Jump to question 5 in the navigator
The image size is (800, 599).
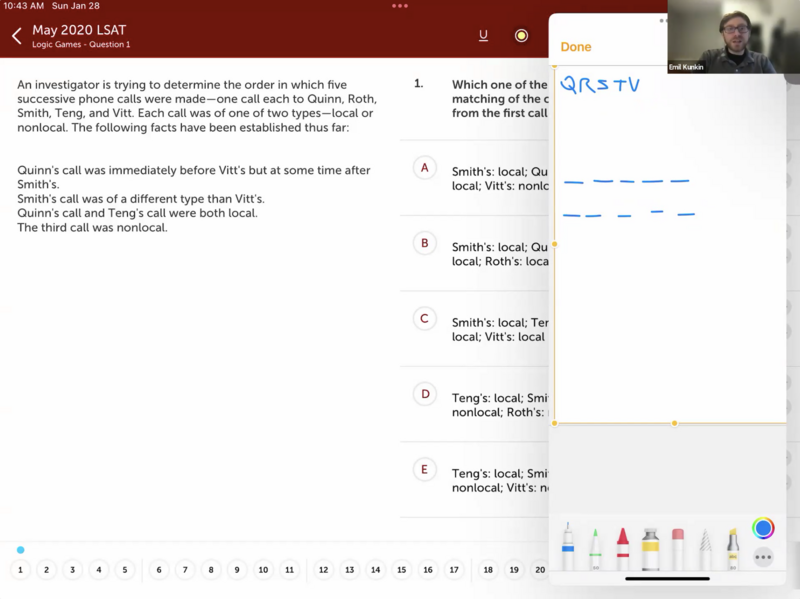tap(125, 570)
